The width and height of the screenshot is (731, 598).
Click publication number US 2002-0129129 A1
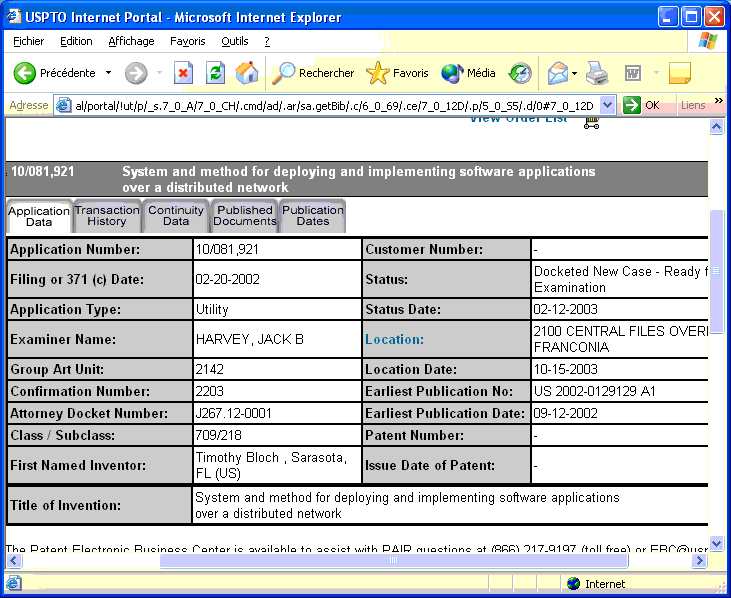tap(594, 391)
